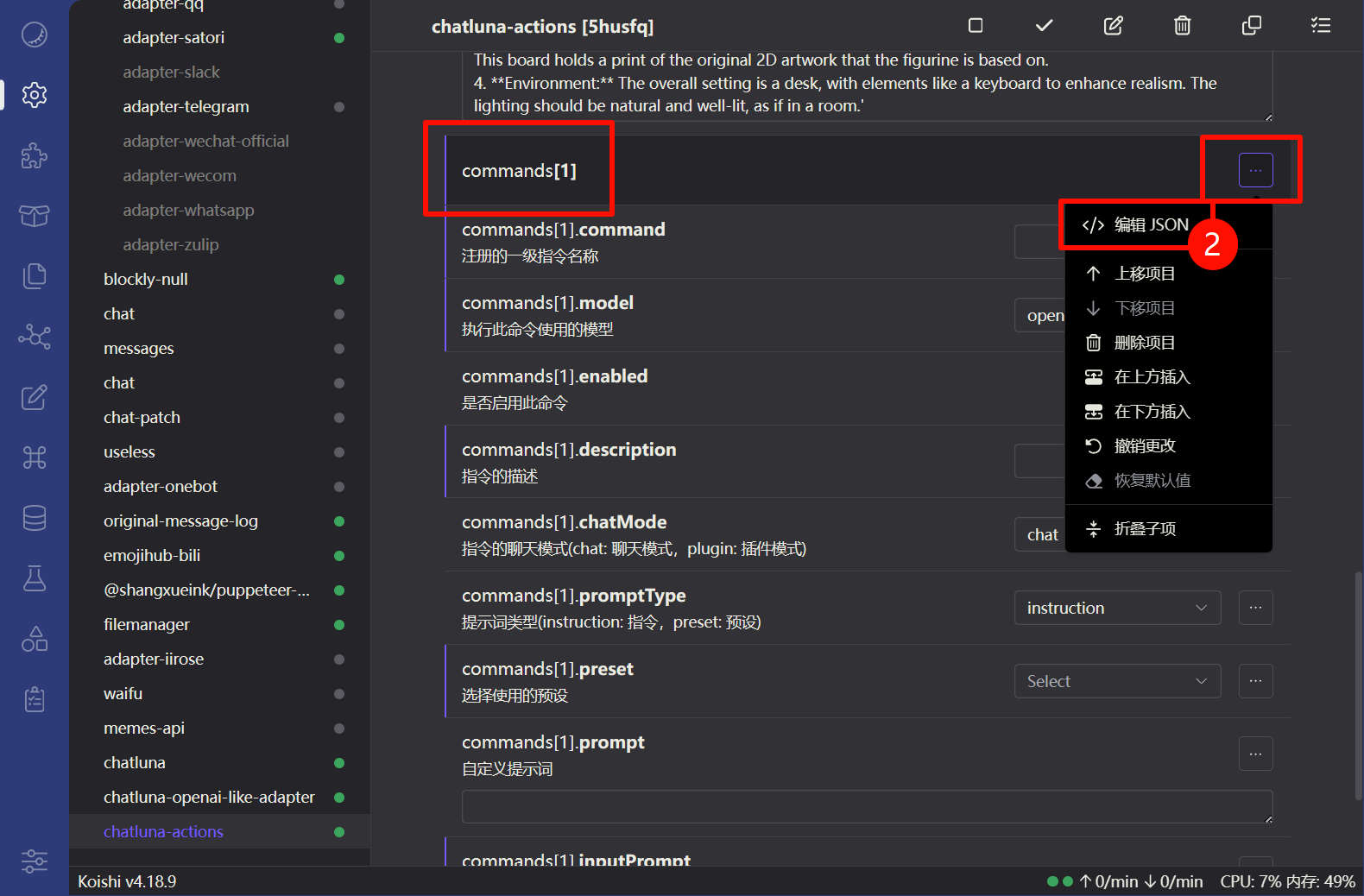
Task: Click status dot next to adapter-satori
Action: click(339, 38)
